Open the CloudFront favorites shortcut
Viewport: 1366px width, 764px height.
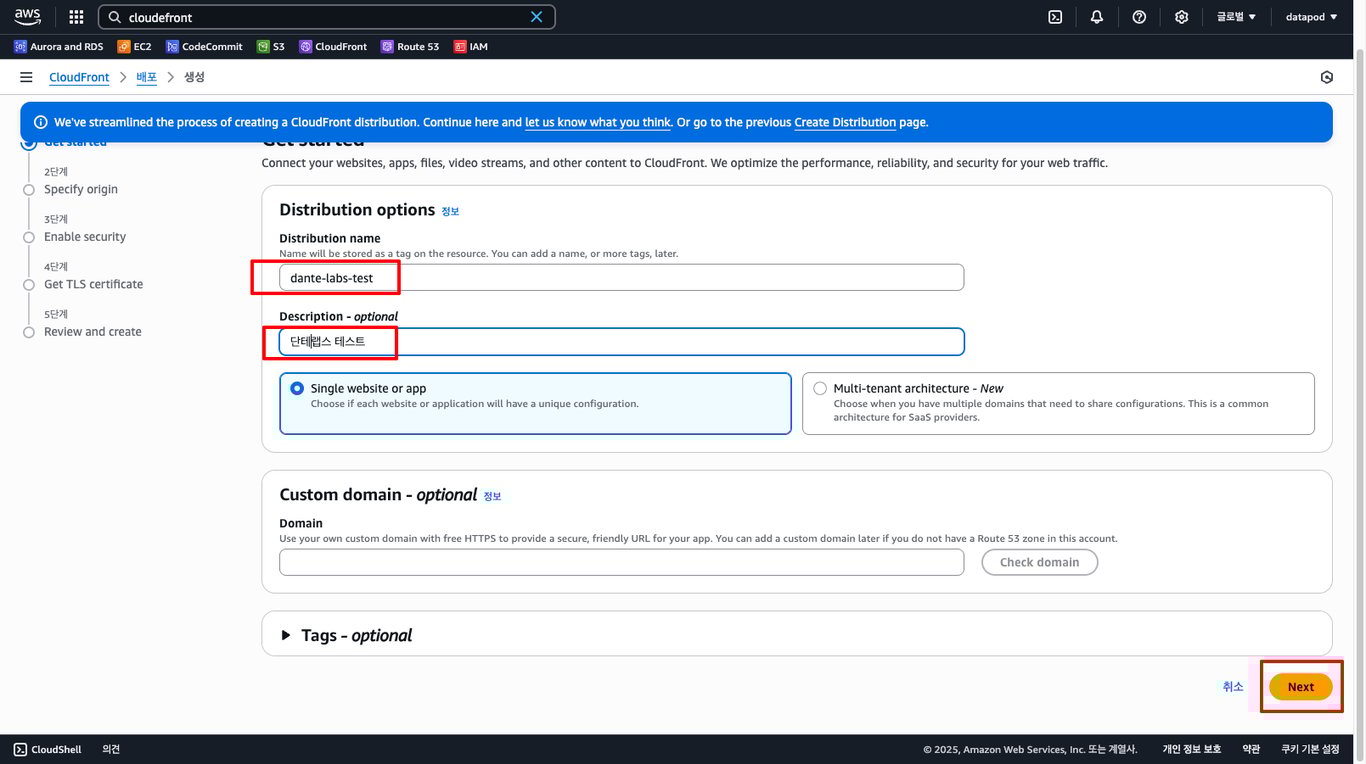[333, 46]
